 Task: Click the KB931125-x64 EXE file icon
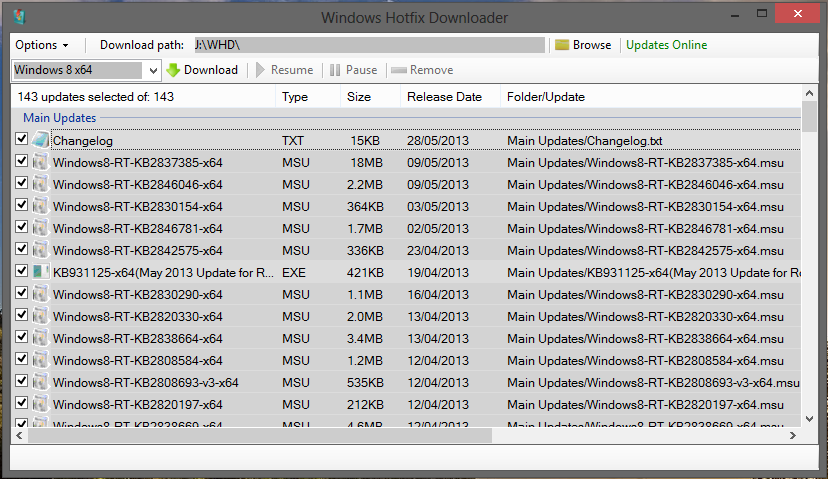click(40, 272)
